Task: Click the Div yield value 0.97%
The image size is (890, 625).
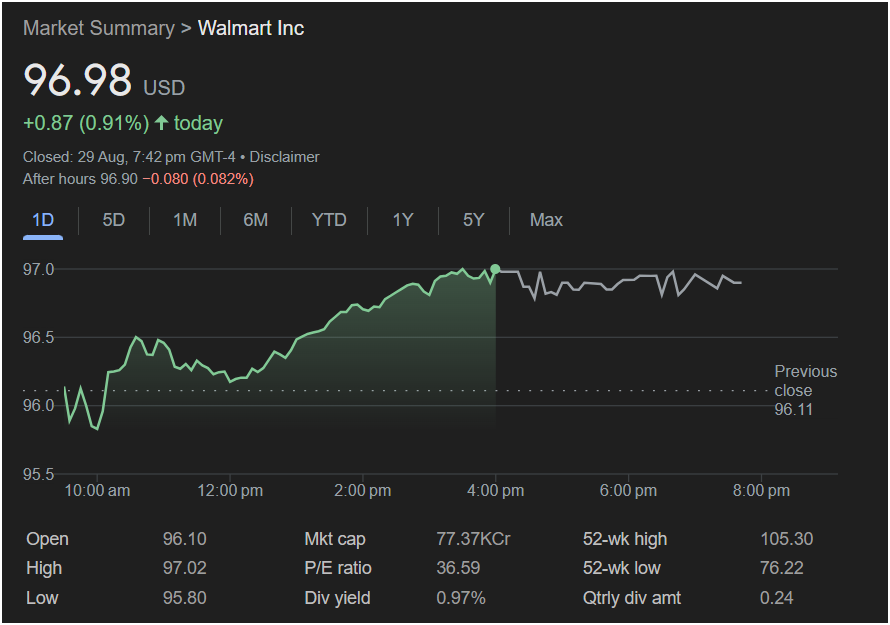Action: click(x=461, y=598)
